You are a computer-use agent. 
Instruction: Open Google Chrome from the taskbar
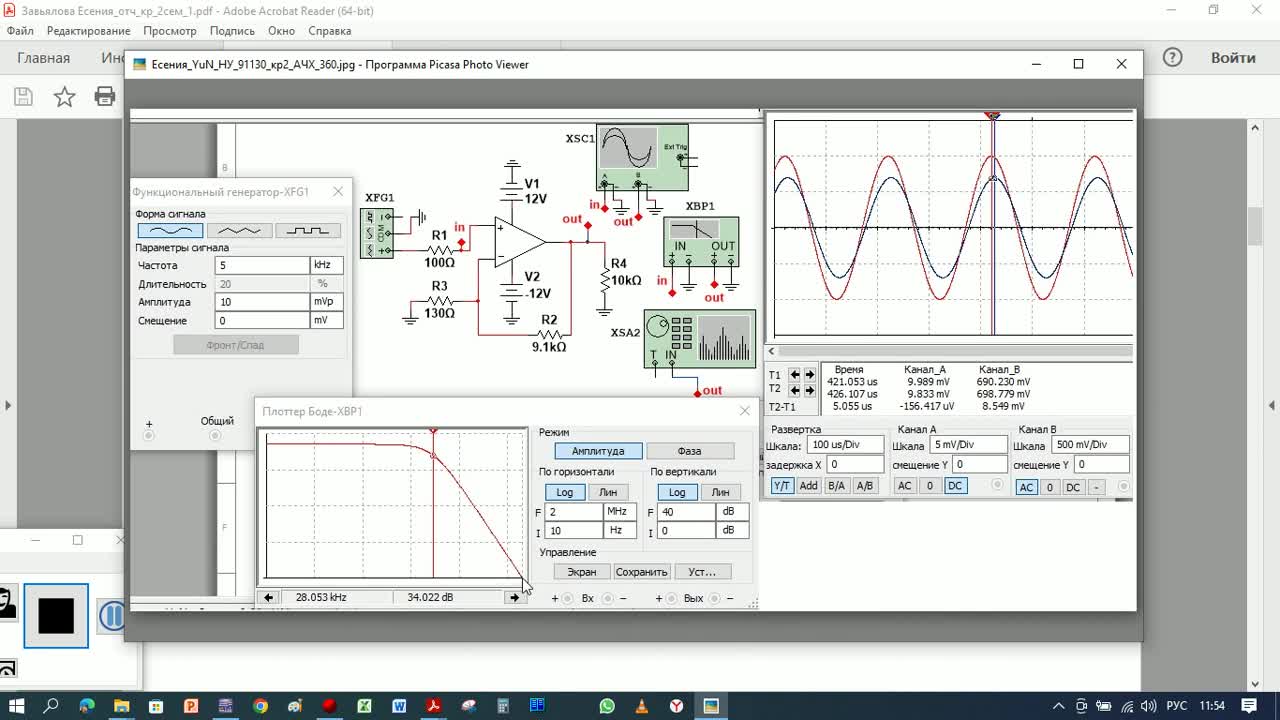tap(260, 706)
